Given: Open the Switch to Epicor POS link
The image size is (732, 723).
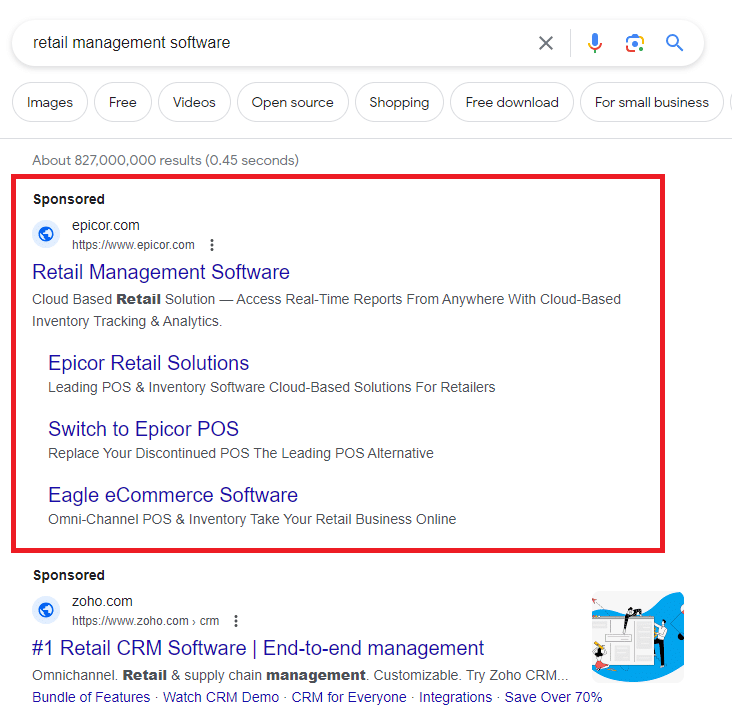Looking at the screenshot, I should tap(143, 429).
